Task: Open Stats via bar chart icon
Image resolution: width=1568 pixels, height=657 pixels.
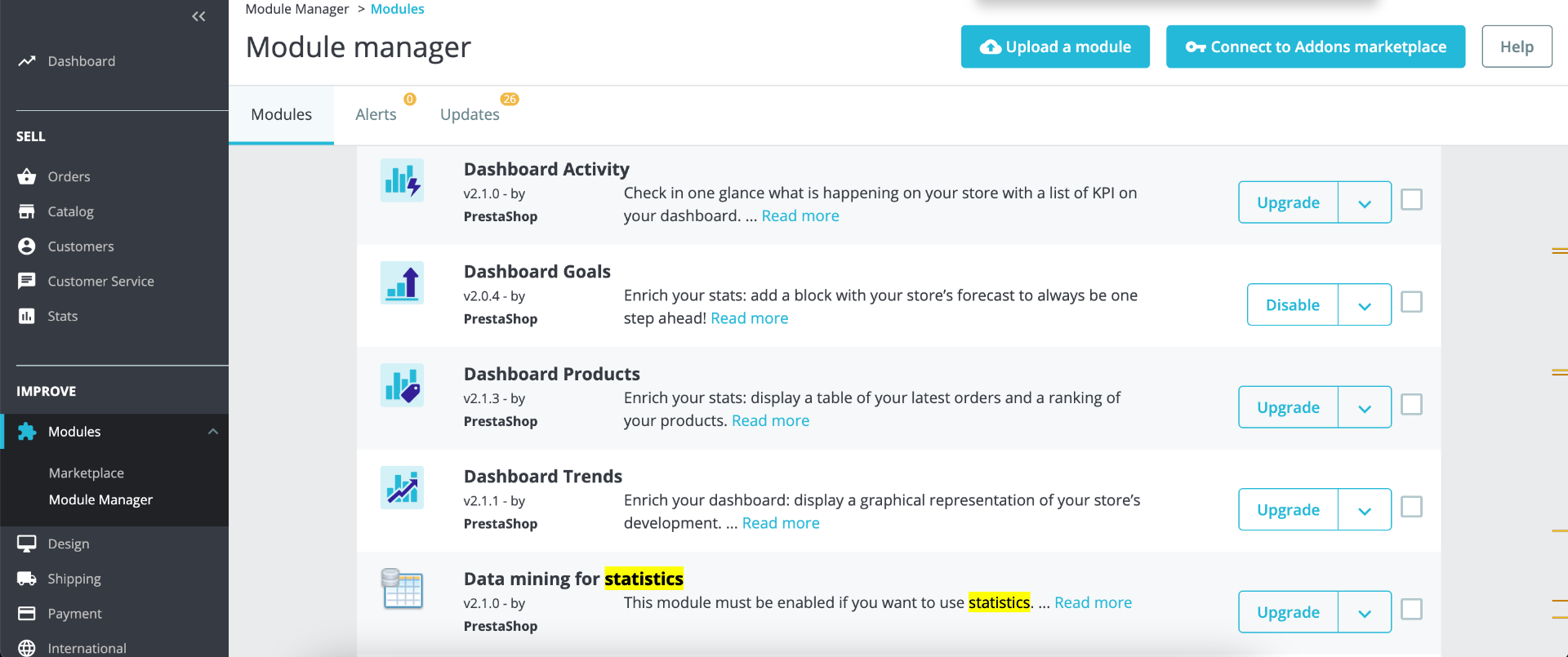Action: (x=27, y=316)
